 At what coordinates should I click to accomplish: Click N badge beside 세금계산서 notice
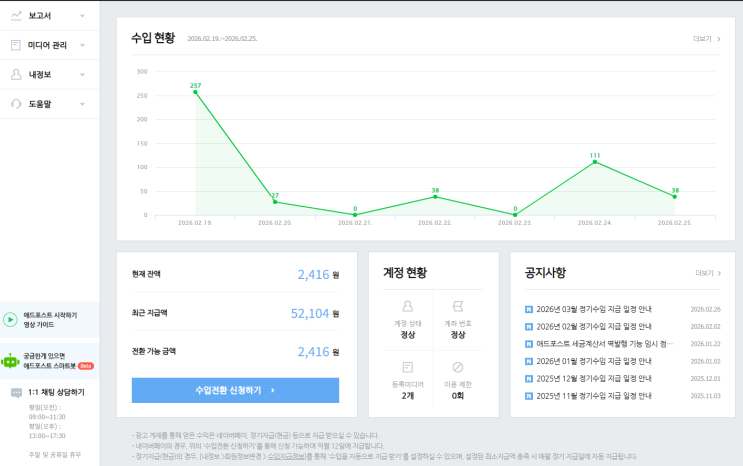[529, 344]
